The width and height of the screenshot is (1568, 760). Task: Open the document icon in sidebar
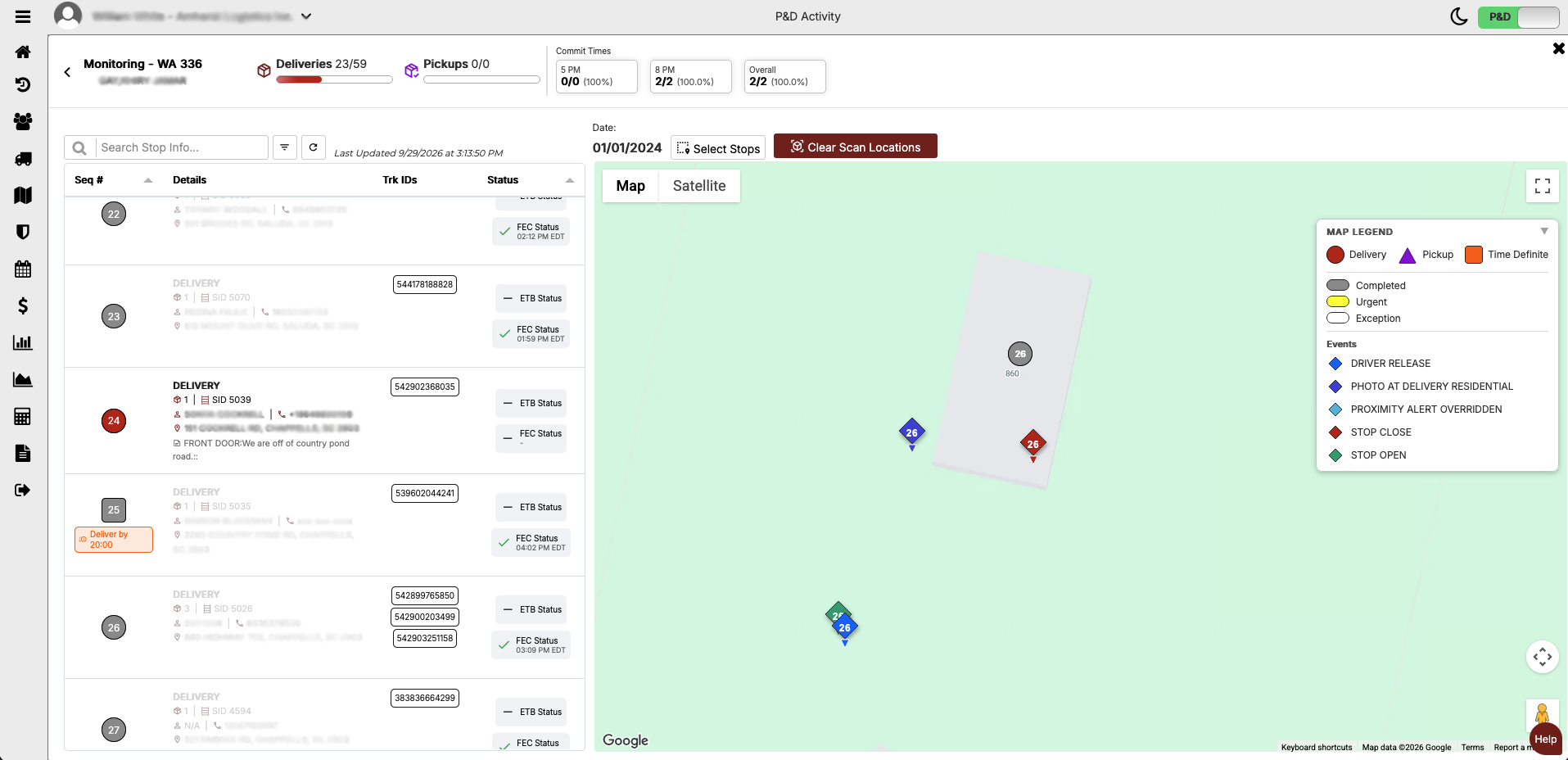[x=23, y=453]
